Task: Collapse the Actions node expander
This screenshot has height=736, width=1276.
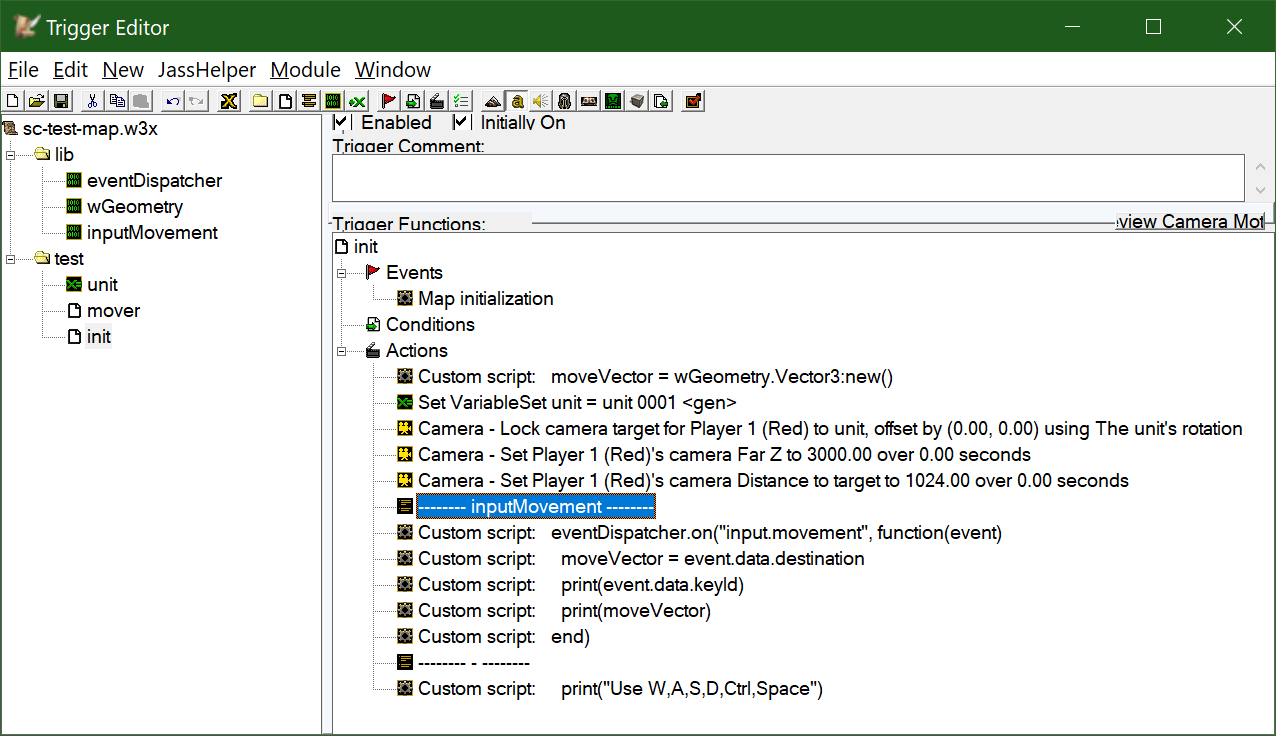Action: click(343, 351)
